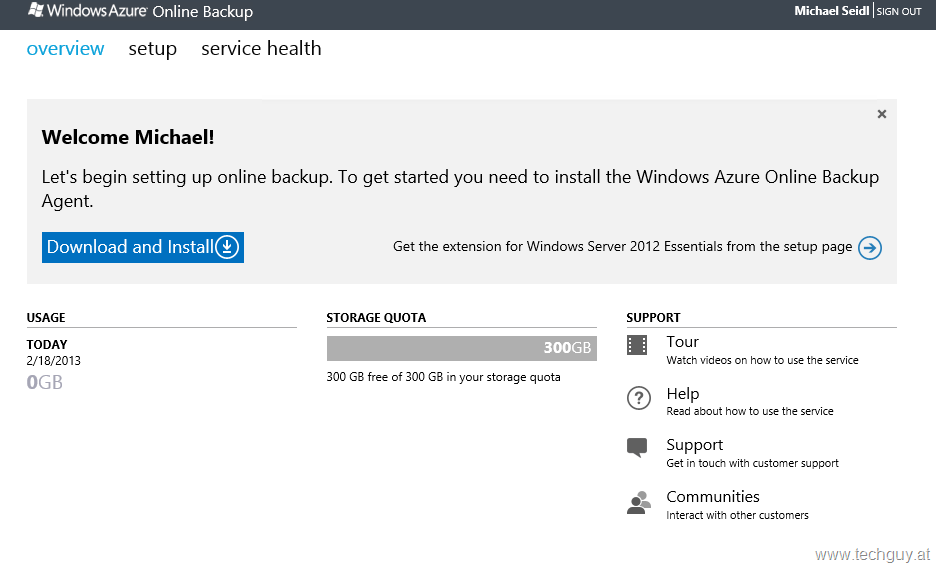This screenshot has width=936, height=565.
Task: Click the '300 GB free of 300 GB' quota text
Action: (x=444, y=377)
